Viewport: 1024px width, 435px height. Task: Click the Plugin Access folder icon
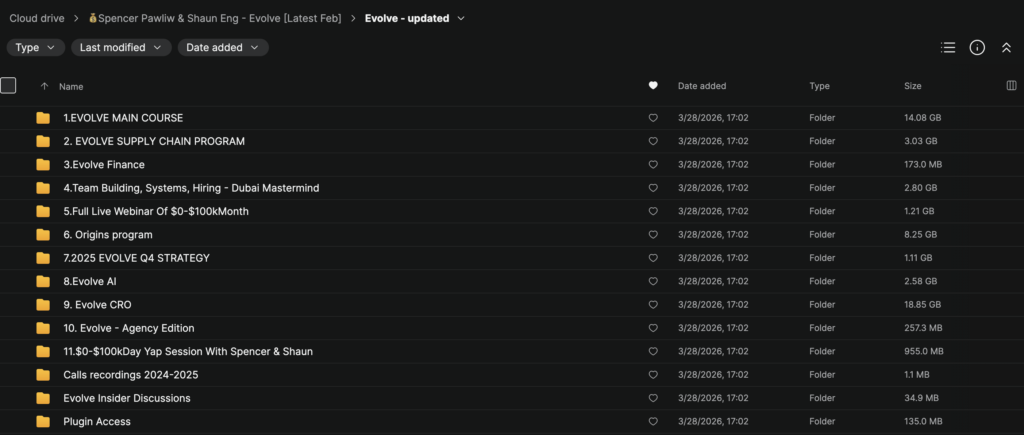point(43,421)
